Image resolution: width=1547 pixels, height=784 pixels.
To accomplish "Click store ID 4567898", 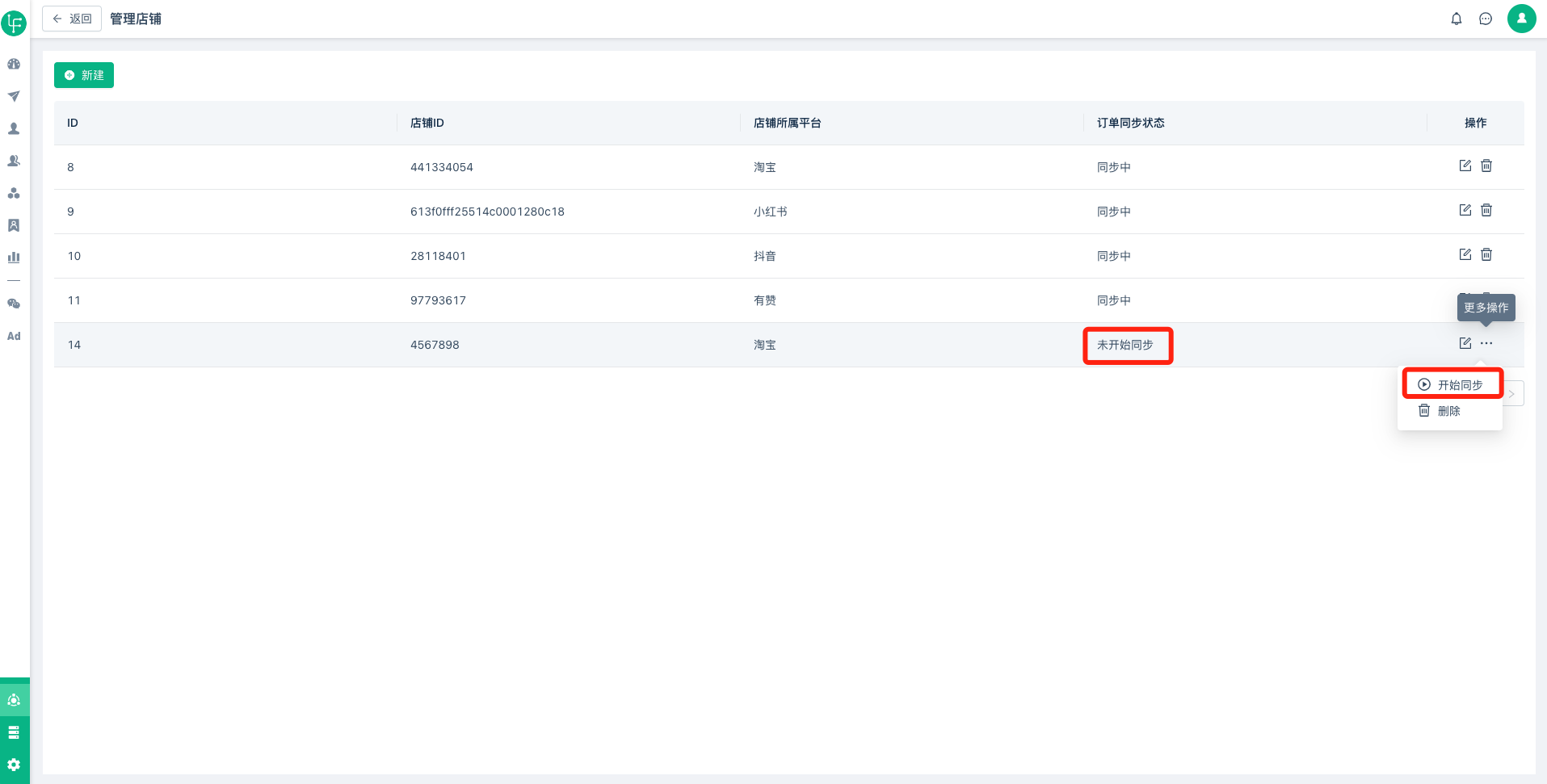I will pyautogui.click(x=435, y=345).
